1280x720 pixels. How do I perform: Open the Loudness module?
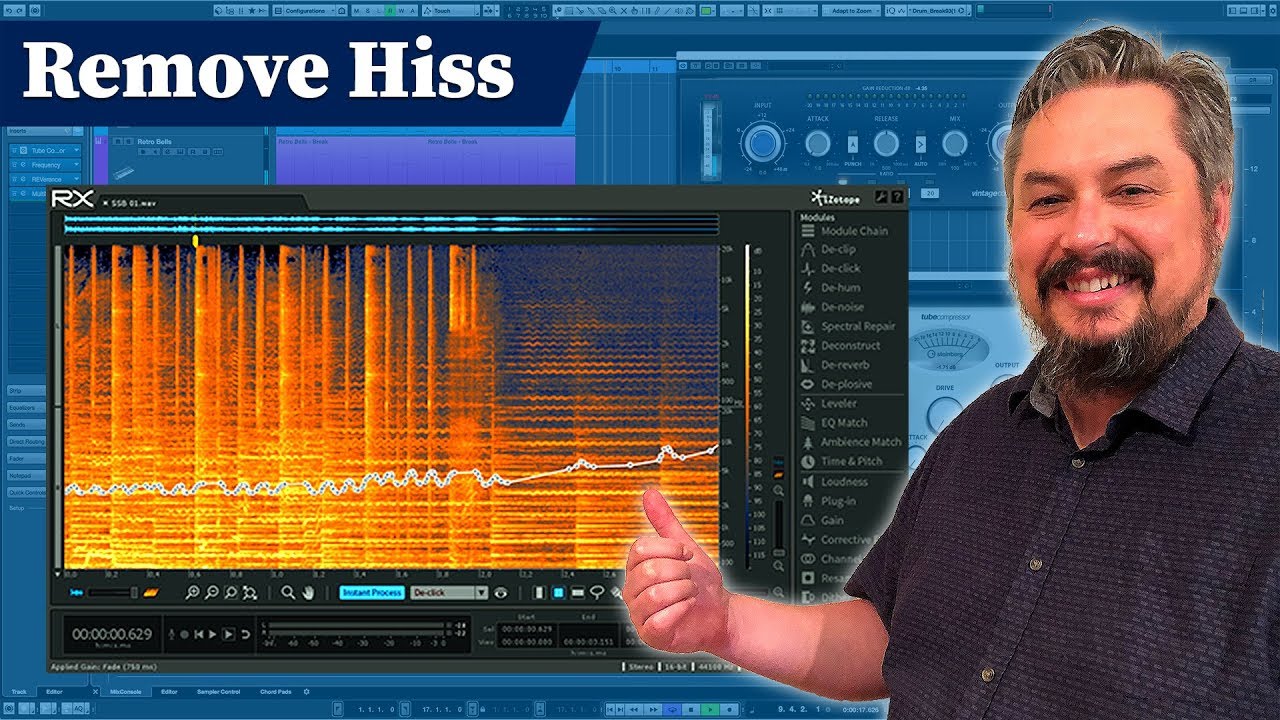[835, 482]
